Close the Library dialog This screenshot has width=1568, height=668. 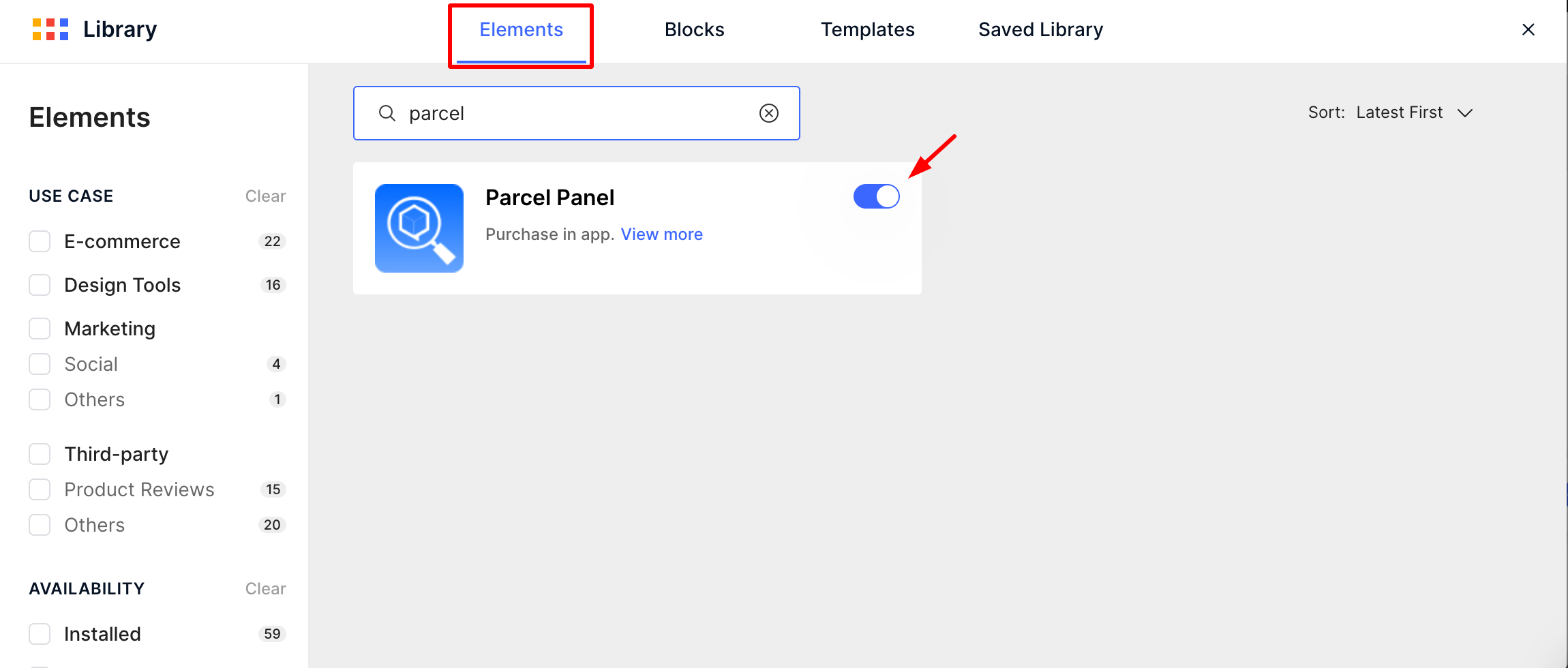(1528, 29)
